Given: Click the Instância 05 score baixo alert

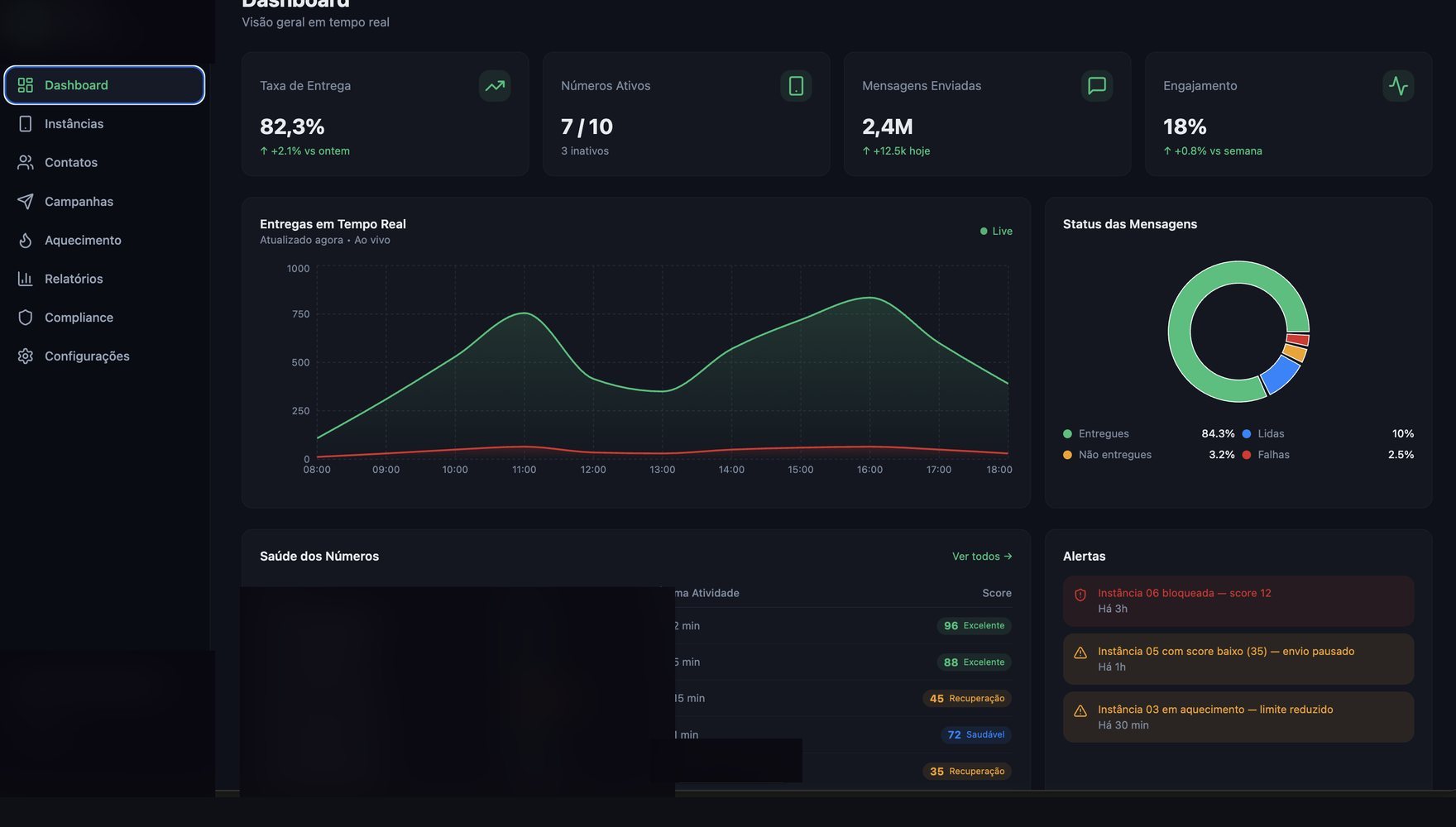Looking at the screenshot, I should tap(1238, 659).
